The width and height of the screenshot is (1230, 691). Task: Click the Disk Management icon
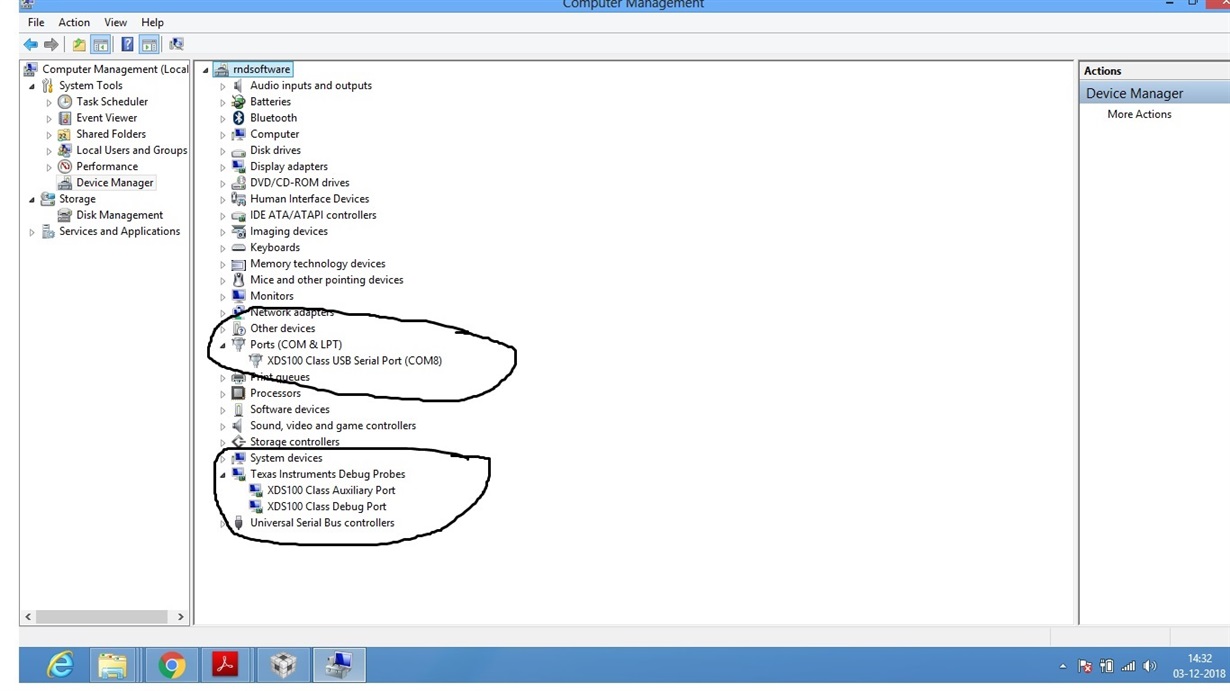65,215
